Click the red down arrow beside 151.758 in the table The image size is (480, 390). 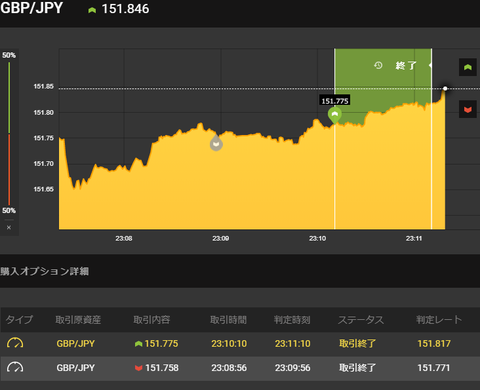click(138, 368)
